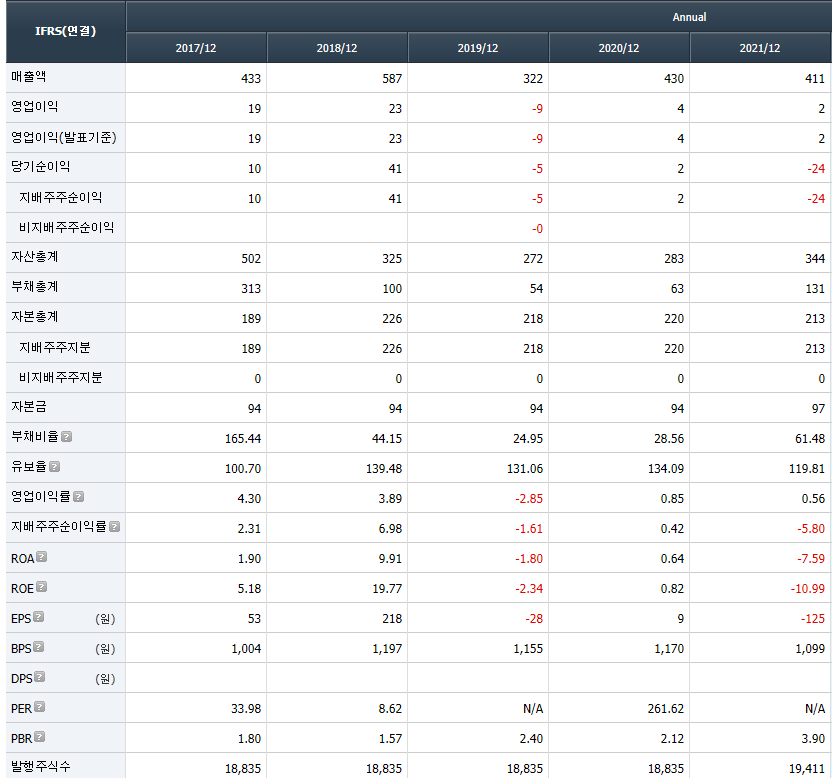This screenshot has height=778, width=832.
Task: Open the ROA help question-mark icon
Action: click(41, 557)
